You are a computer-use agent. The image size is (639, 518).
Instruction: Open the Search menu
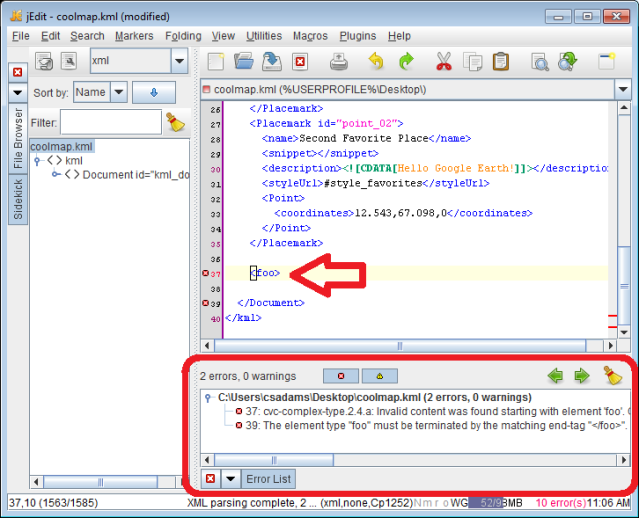click(87, 36)
